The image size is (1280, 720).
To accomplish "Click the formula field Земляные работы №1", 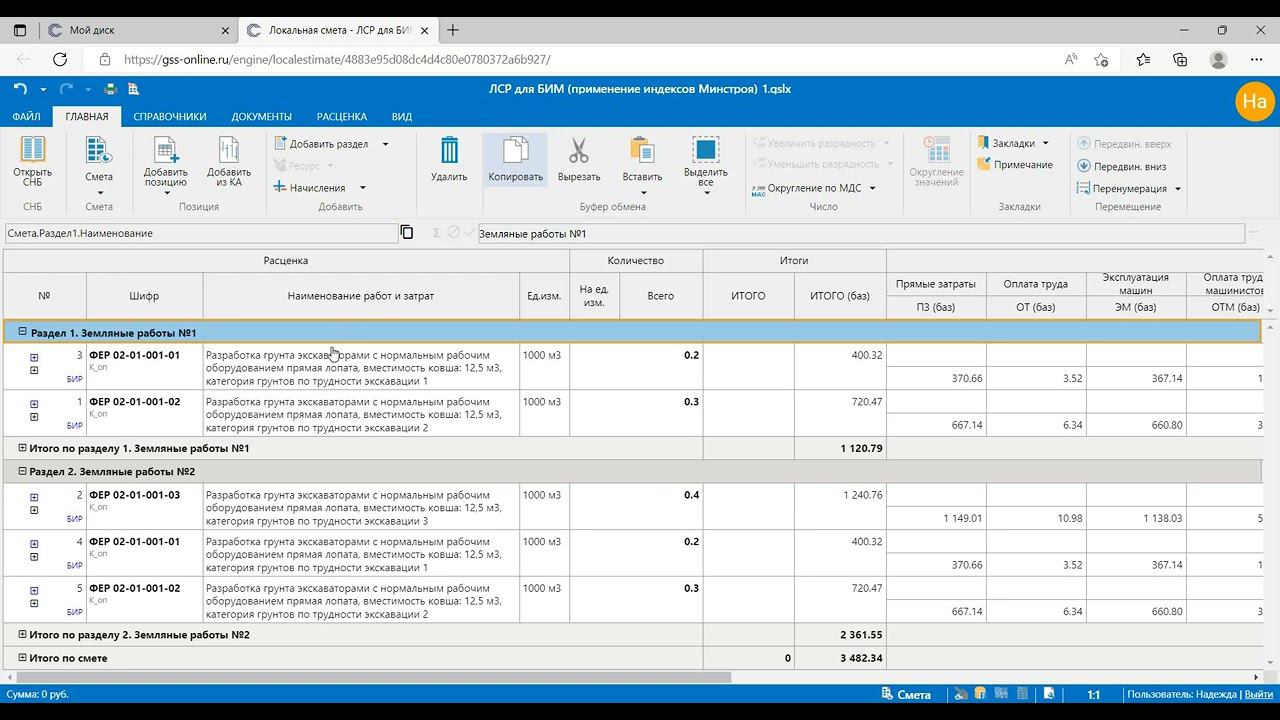I will [860, 233].
